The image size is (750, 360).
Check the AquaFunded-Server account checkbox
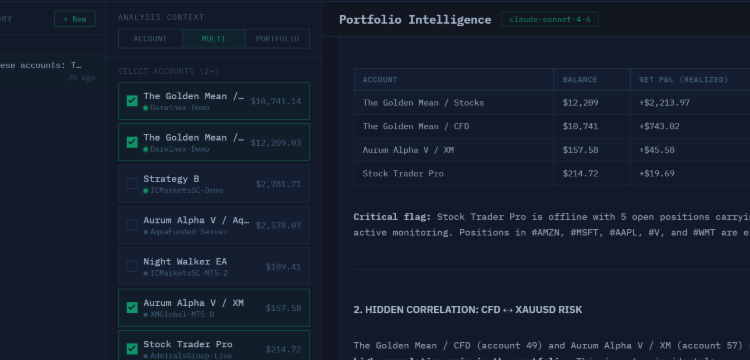132,225
